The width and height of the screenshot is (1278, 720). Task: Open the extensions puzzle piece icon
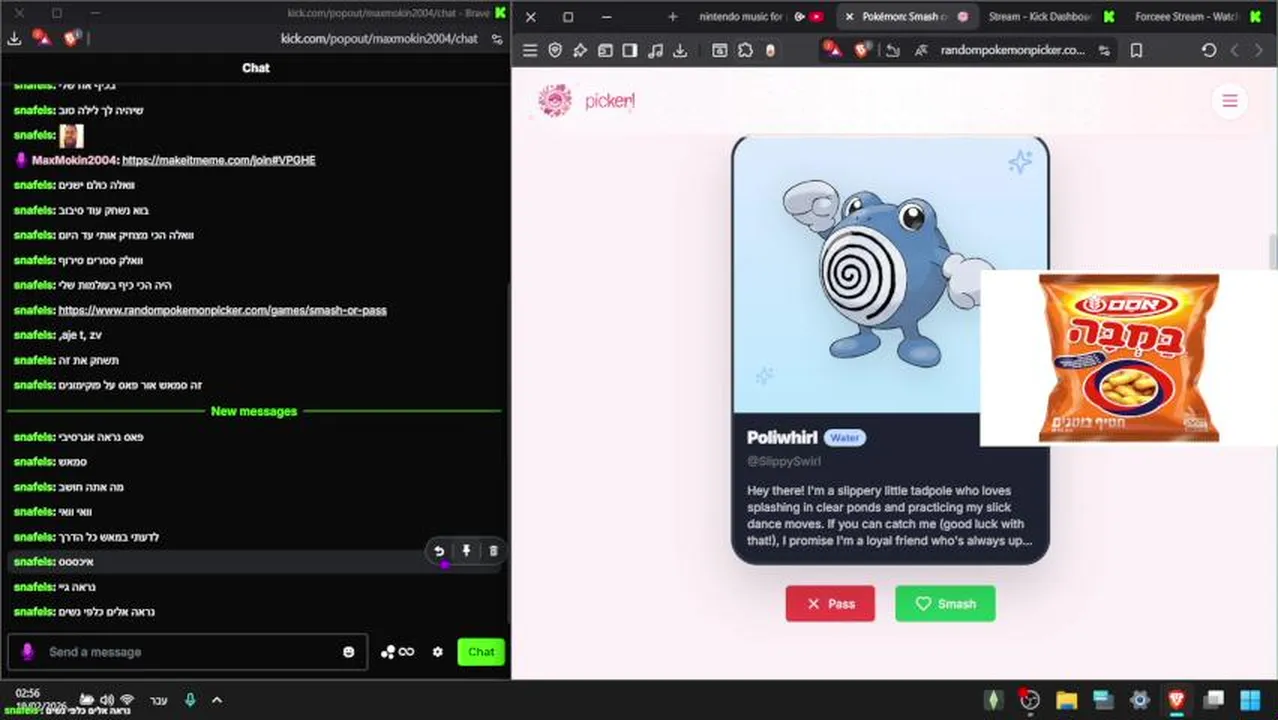coord(745,50)
